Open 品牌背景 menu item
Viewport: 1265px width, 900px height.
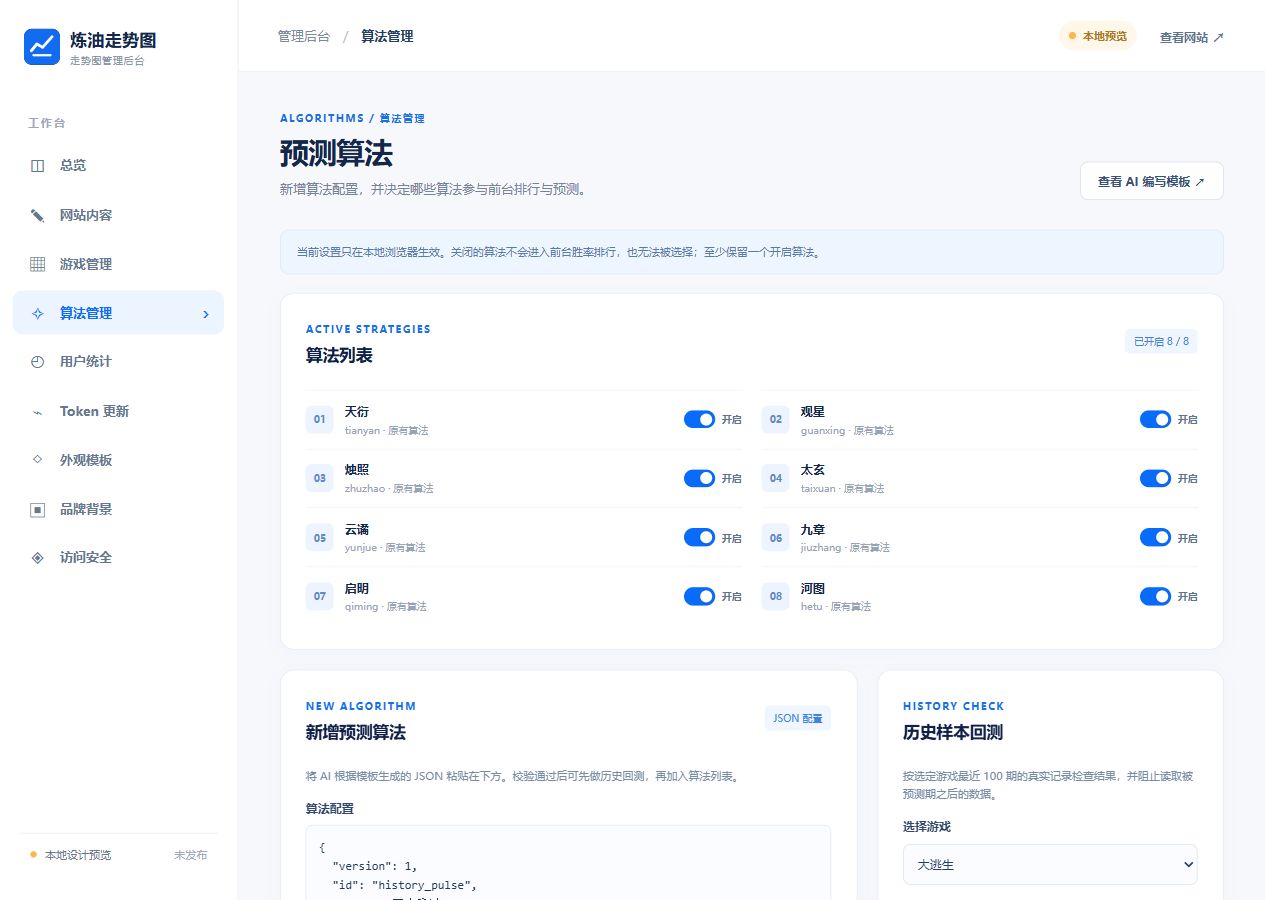coord(118,509)
